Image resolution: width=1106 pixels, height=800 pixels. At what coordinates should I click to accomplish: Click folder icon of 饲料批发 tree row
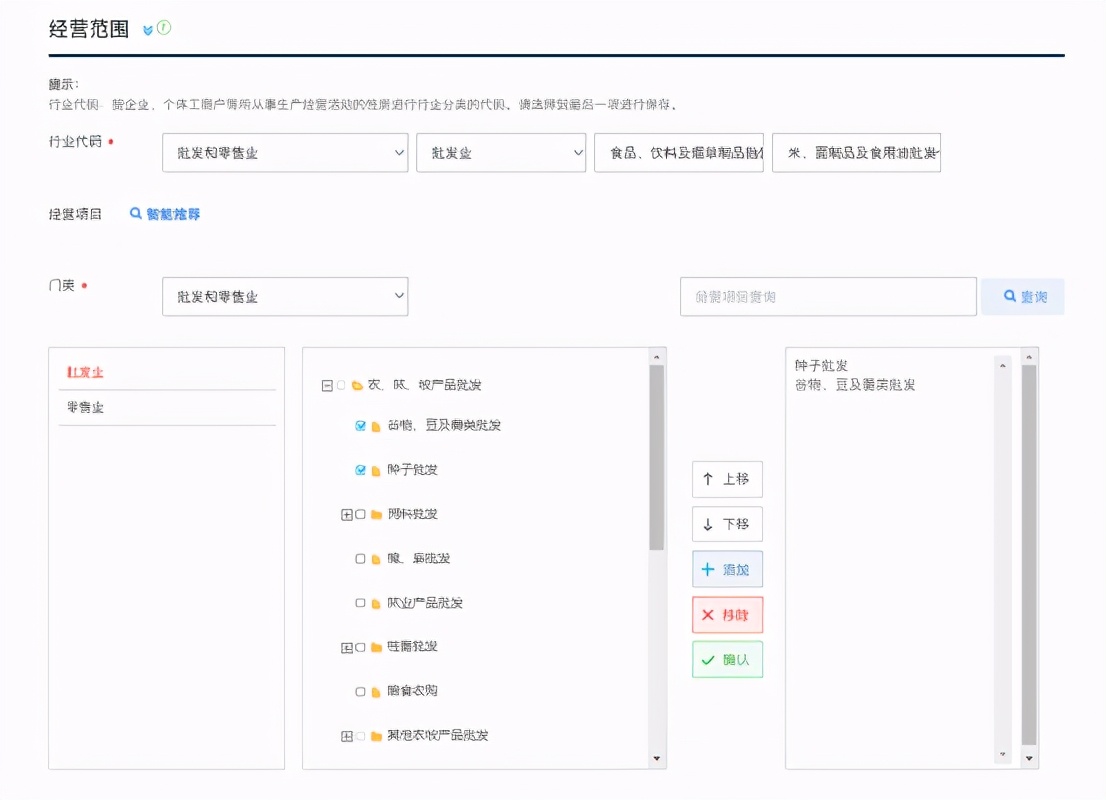[x=376, y=514]
